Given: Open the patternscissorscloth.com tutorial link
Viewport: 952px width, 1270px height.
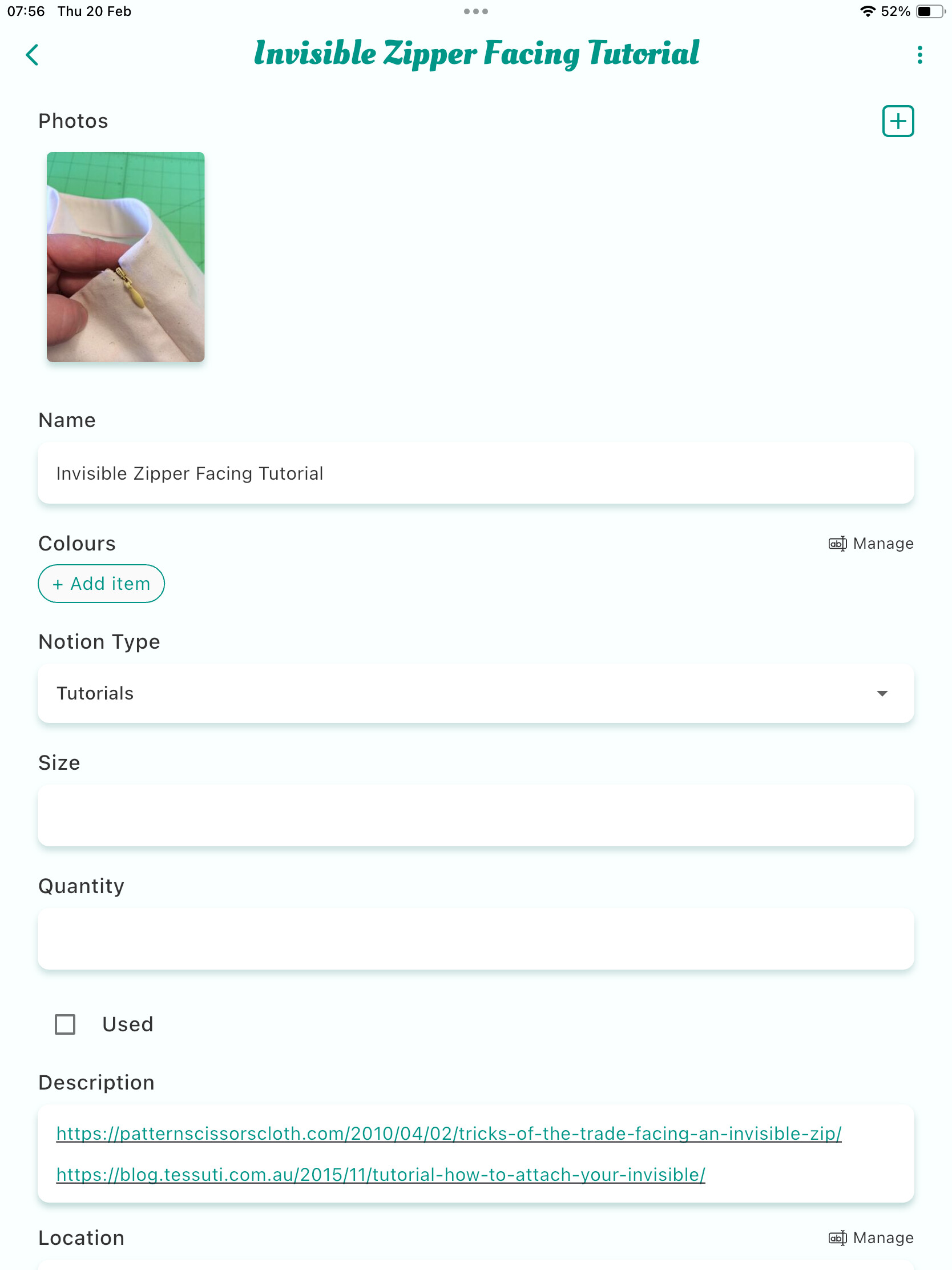Looking at the screenshot, I should (449, 1134).
